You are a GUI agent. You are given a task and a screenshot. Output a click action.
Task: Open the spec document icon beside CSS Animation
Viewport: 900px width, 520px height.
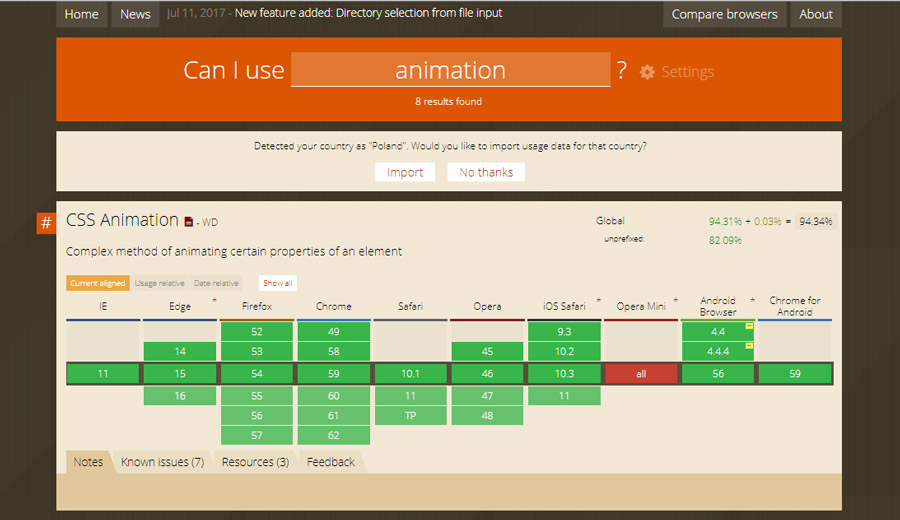click(188, 222)
